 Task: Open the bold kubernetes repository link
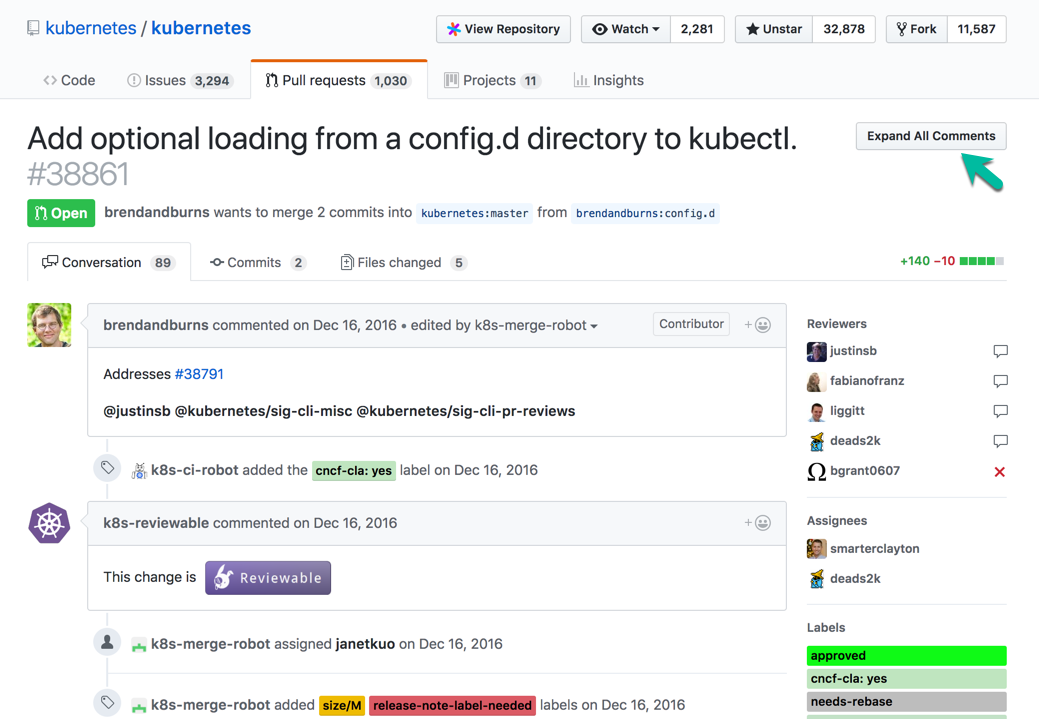(201, 28)
